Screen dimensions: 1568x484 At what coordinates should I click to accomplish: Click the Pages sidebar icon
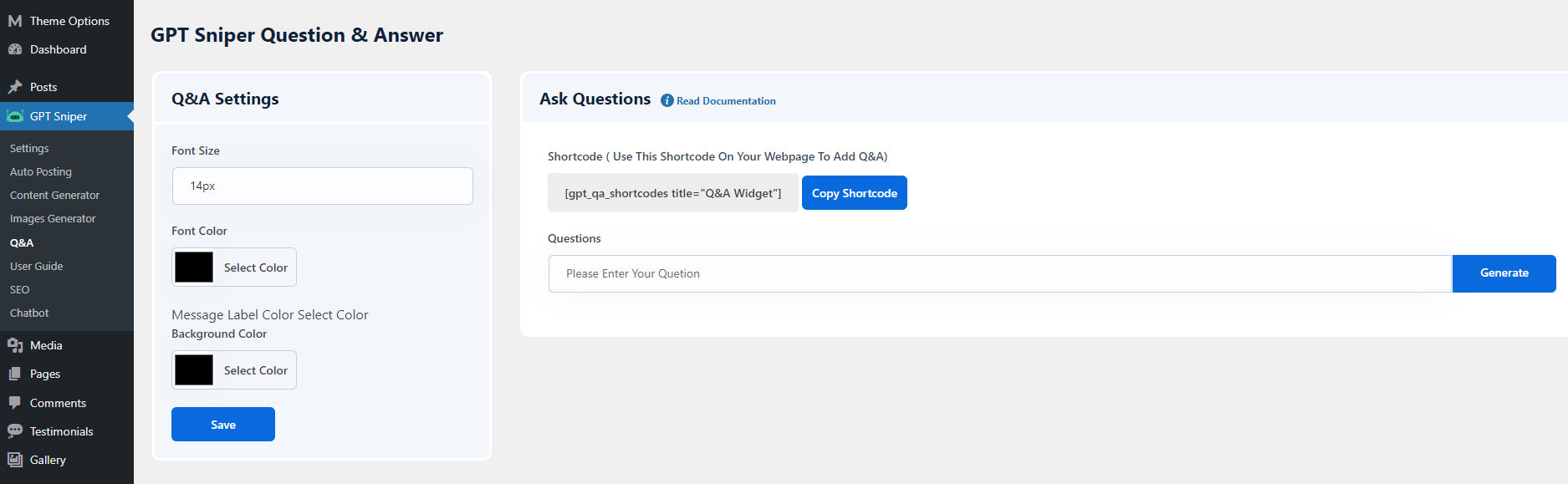pos(15,374)
